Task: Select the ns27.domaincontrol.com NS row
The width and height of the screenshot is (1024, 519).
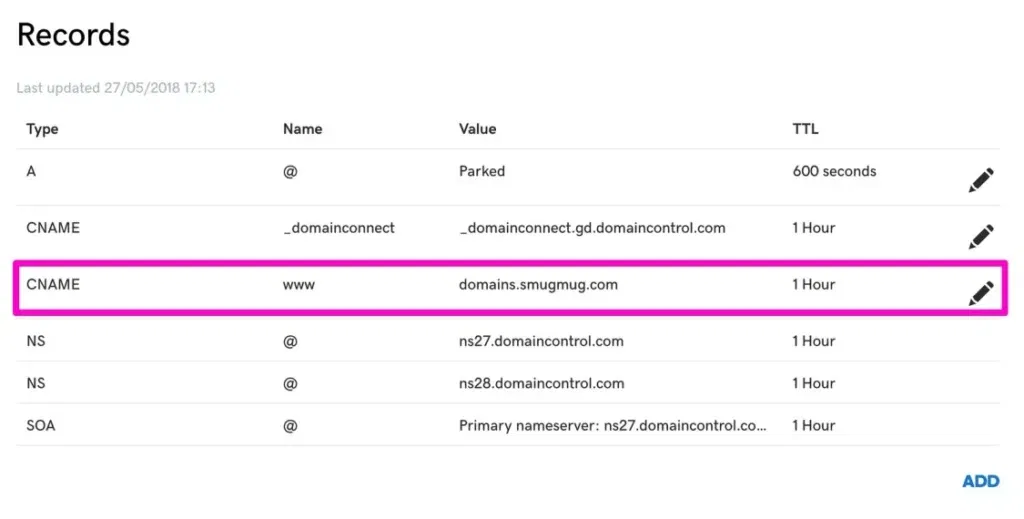Action: pyautogui.click(x=541, y=341)
